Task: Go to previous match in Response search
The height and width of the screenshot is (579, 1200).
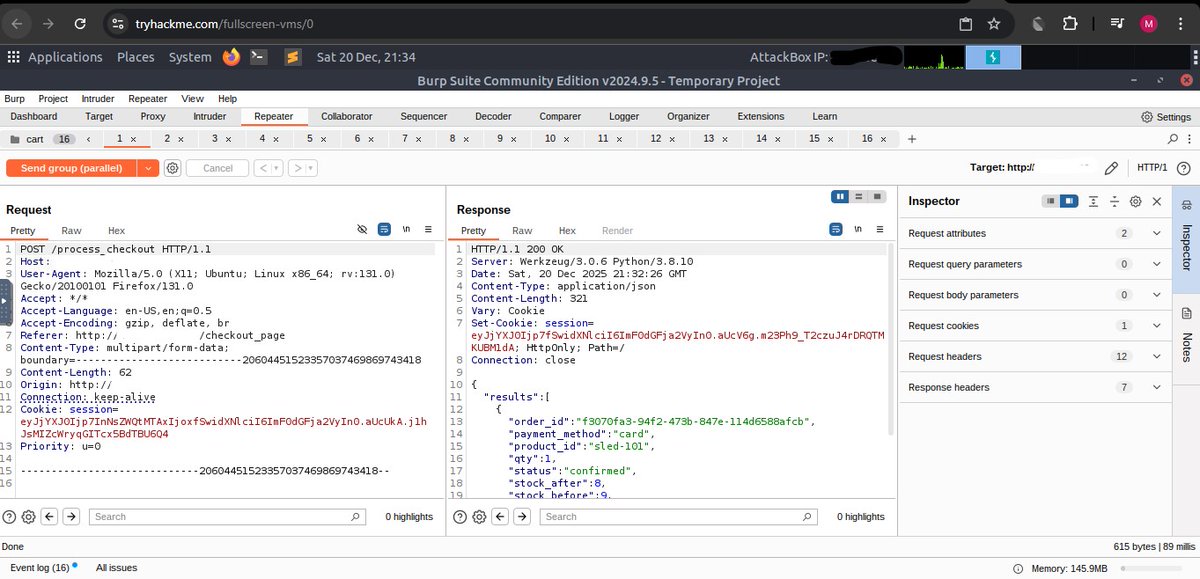Action: [501, 517]
